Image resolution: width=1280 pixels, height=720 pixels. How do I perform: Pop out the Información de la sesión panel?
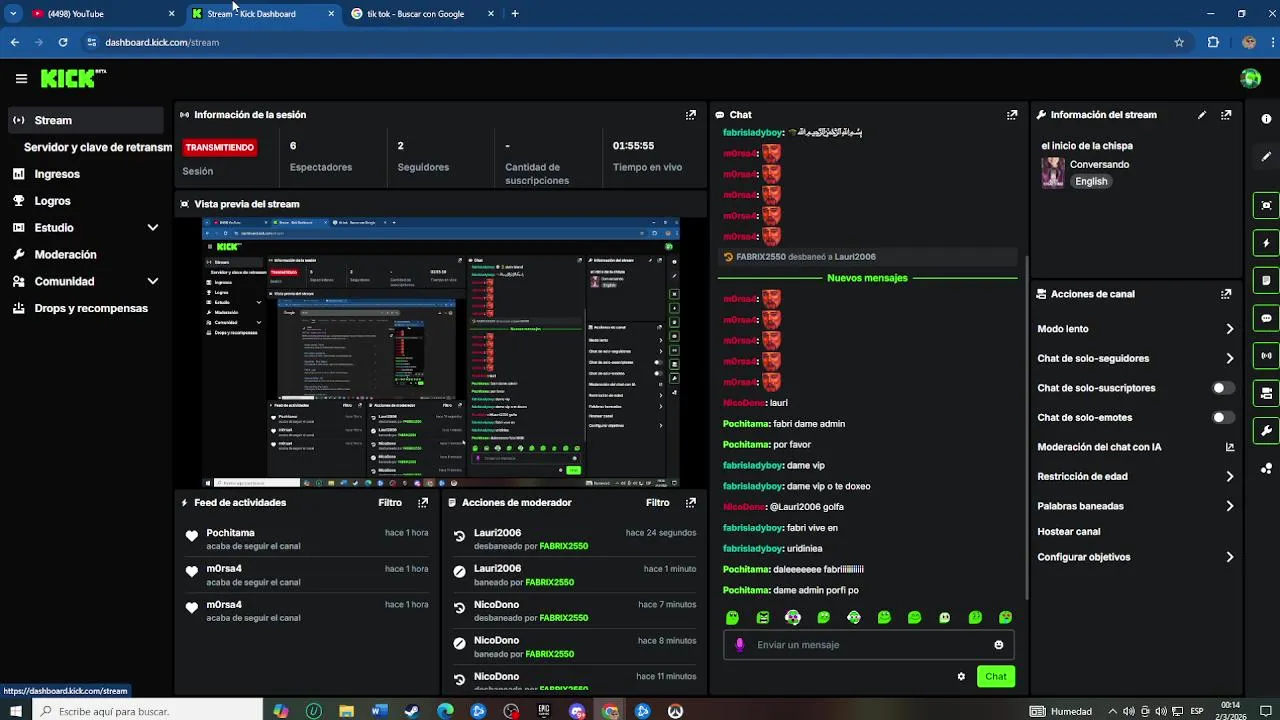690,115
